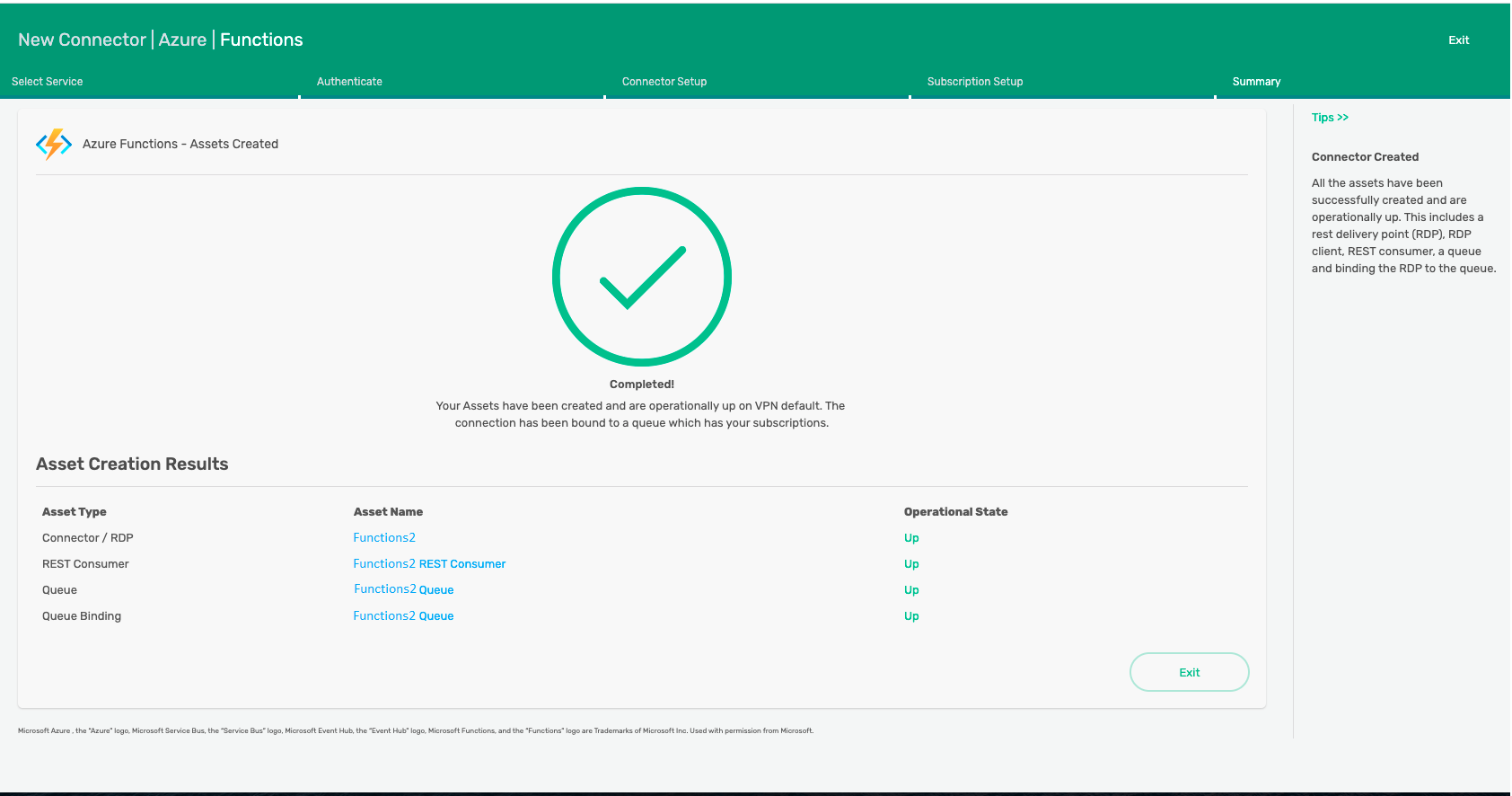This screenshot has height=796, width=1512.
Task: Click the Up state for Queue Binding
Action: 911,616
